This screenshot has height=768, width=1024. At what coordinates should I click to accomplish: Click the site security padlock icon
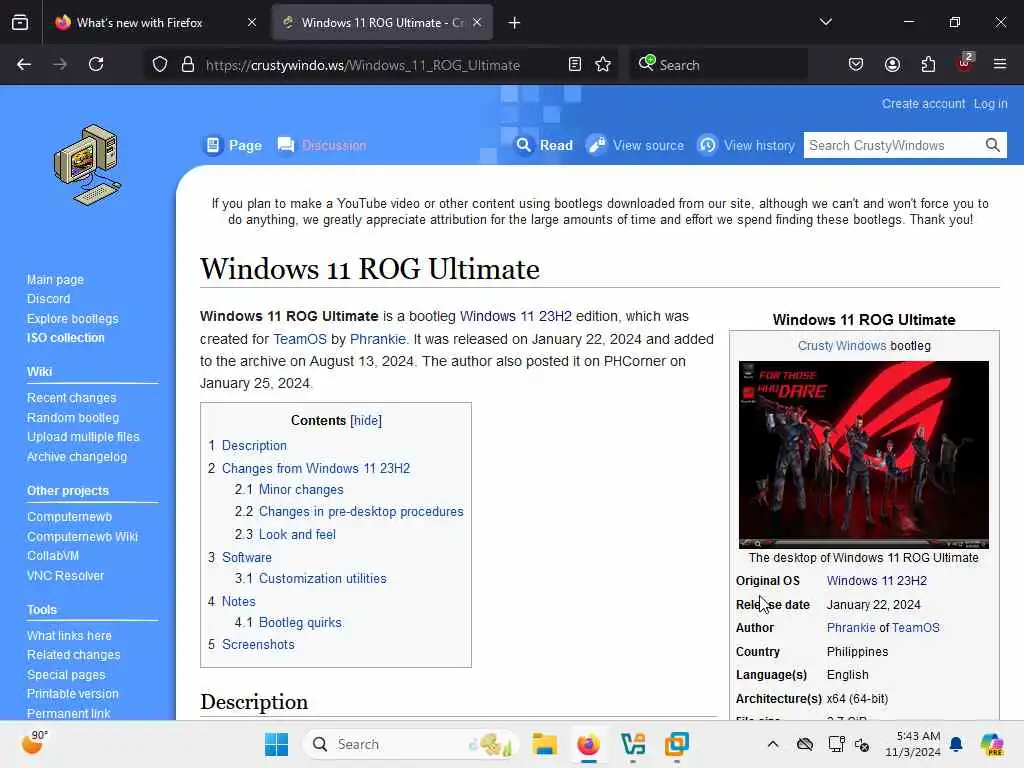188,65
